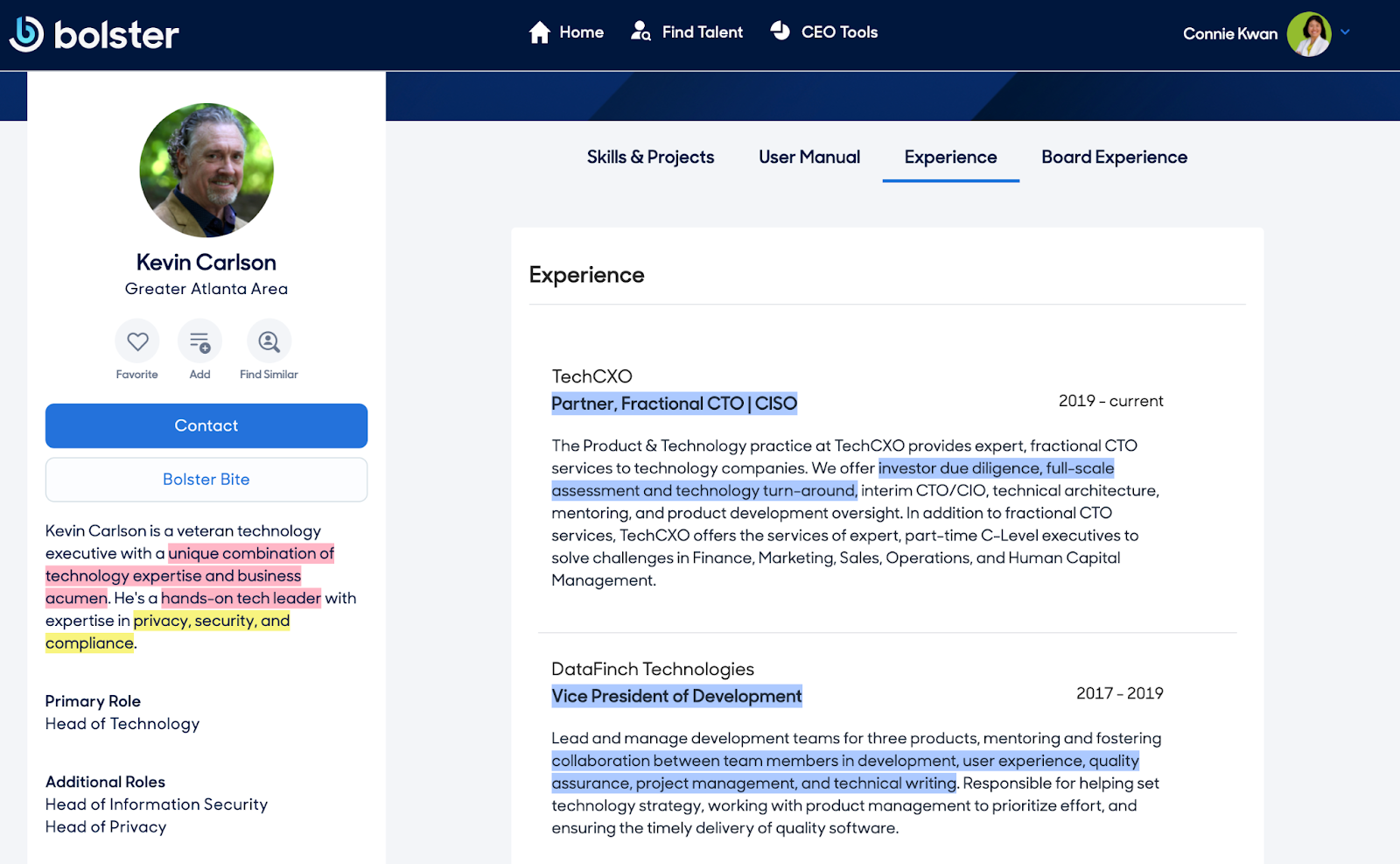Click the Bolster logo icon
This screenshot has height=864, width=1400.
click(26, 34)
